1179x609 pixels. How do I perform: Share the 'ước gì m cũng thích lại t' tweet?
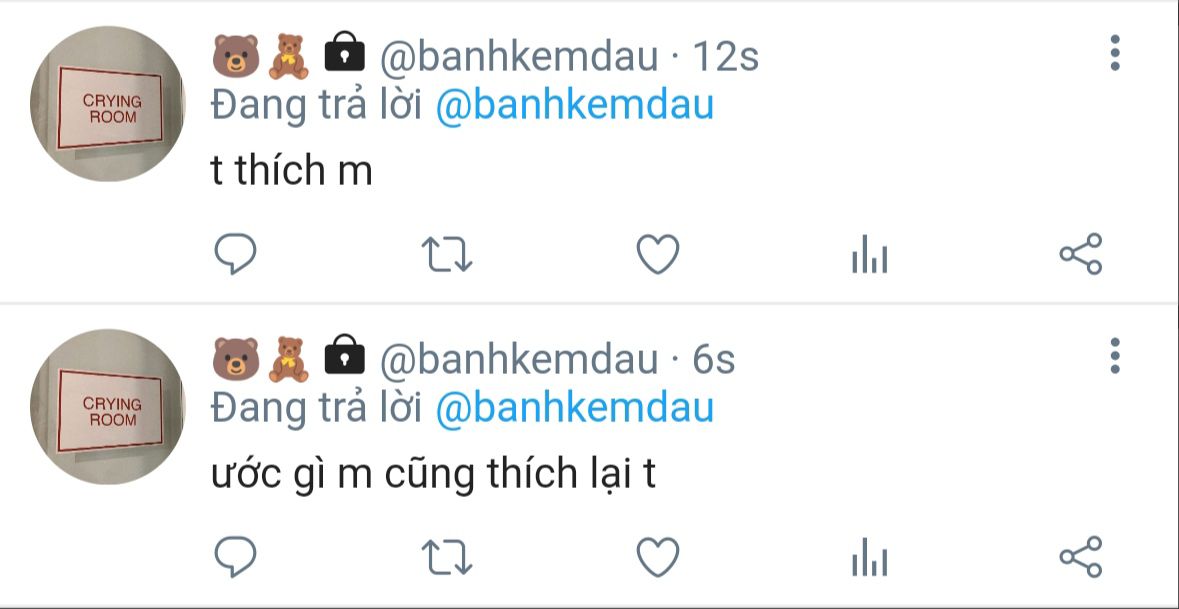[1080, 556]
